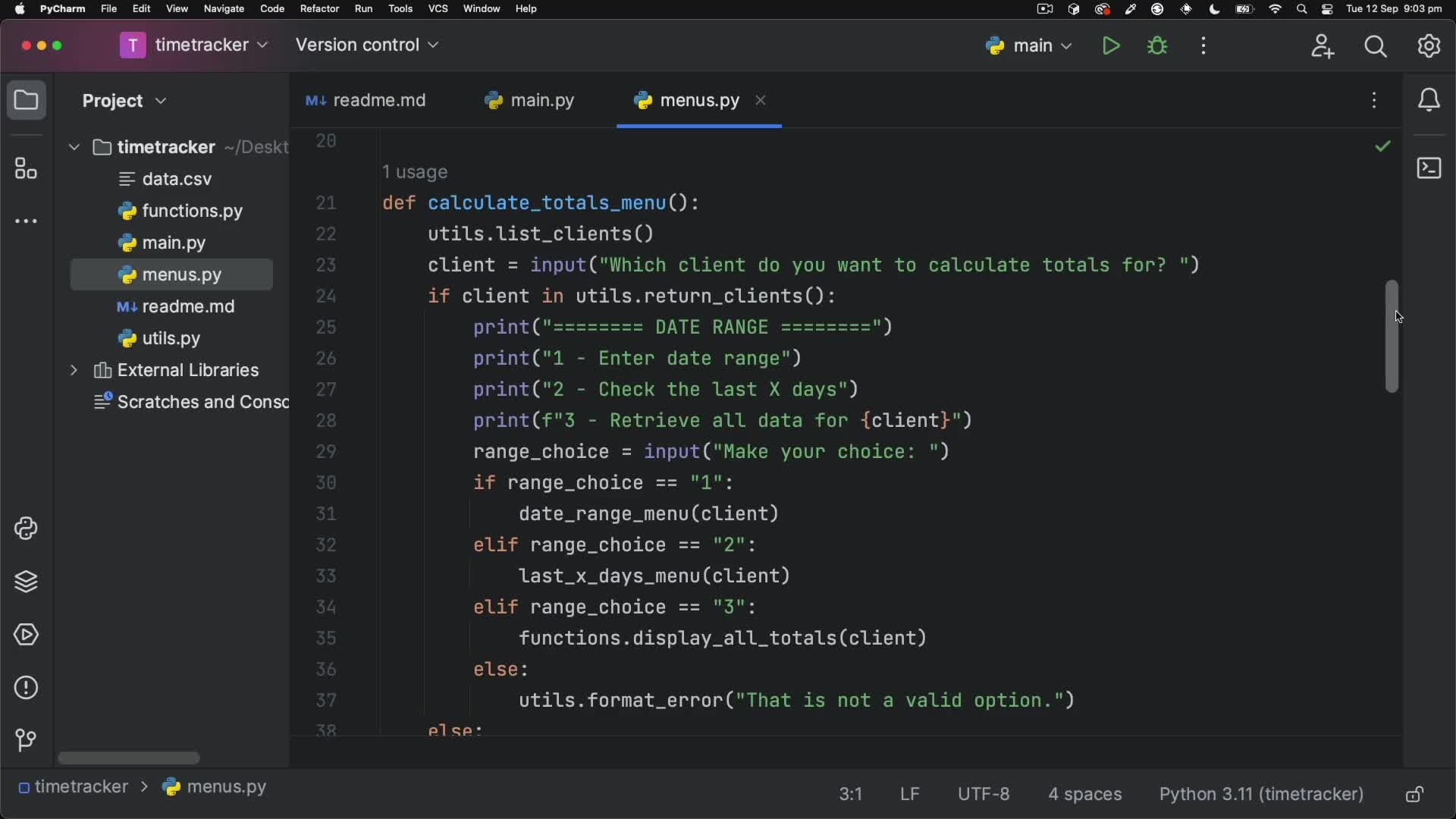Open the Terminal panel icon
The image size is (1456, 819).
click(x=1429, y=168)
